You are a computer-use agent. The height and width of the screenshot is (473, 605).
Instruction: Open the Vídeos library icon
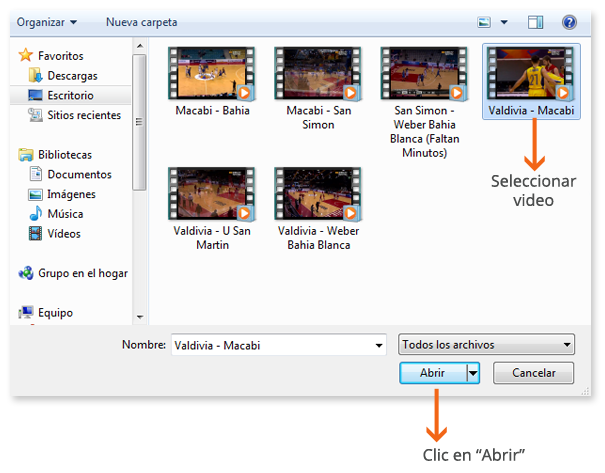coord(35,233)
